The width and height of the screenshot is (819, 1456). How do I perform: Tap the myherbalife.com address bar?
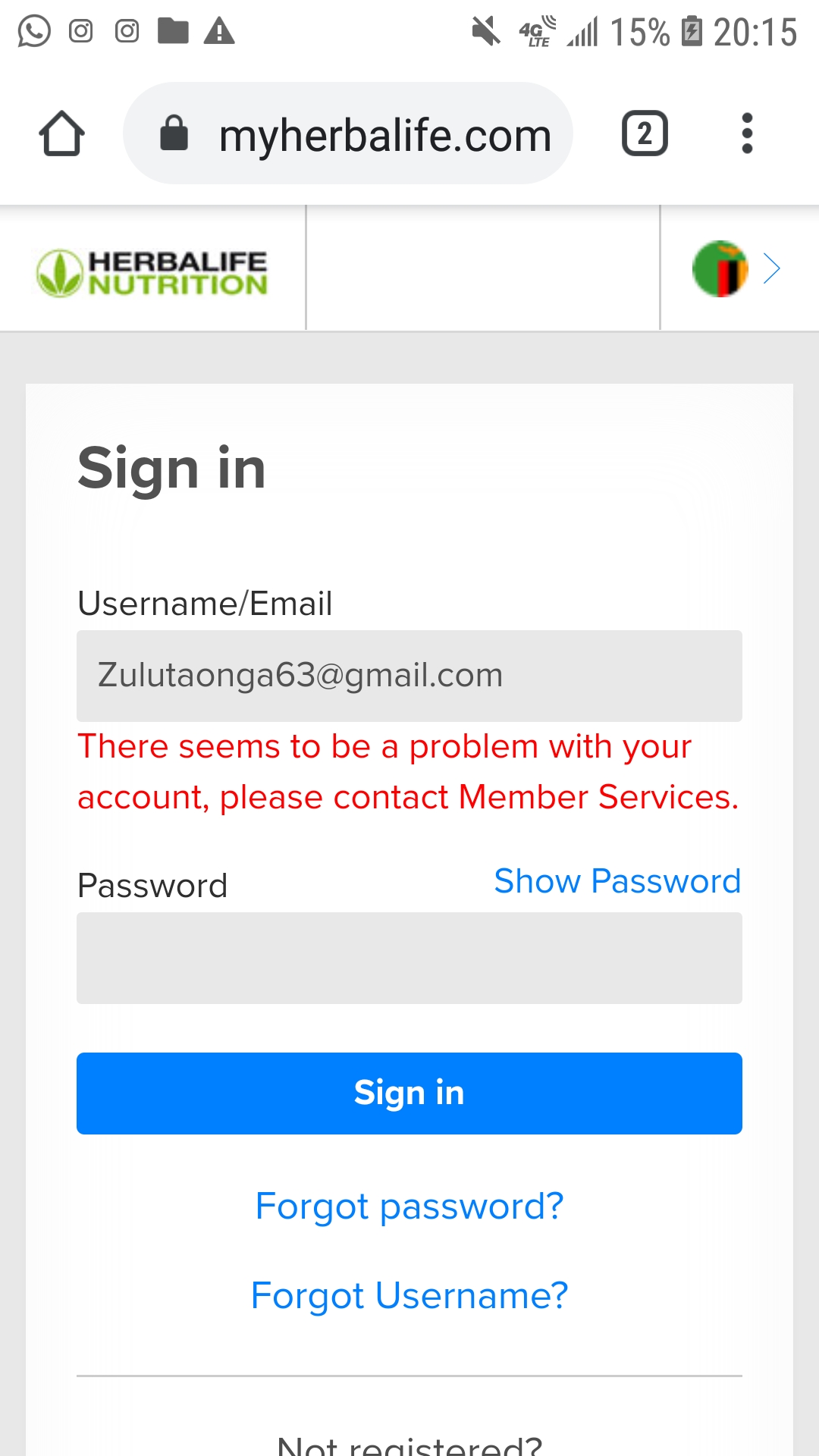384,135
